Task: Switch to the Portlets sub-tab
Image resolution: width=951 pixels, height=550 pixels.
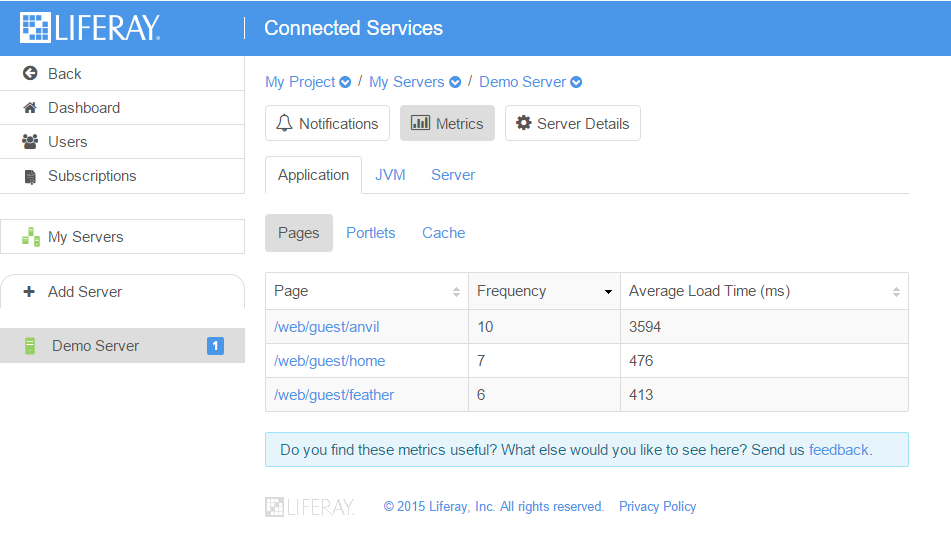Action: (x=371, y=233)
